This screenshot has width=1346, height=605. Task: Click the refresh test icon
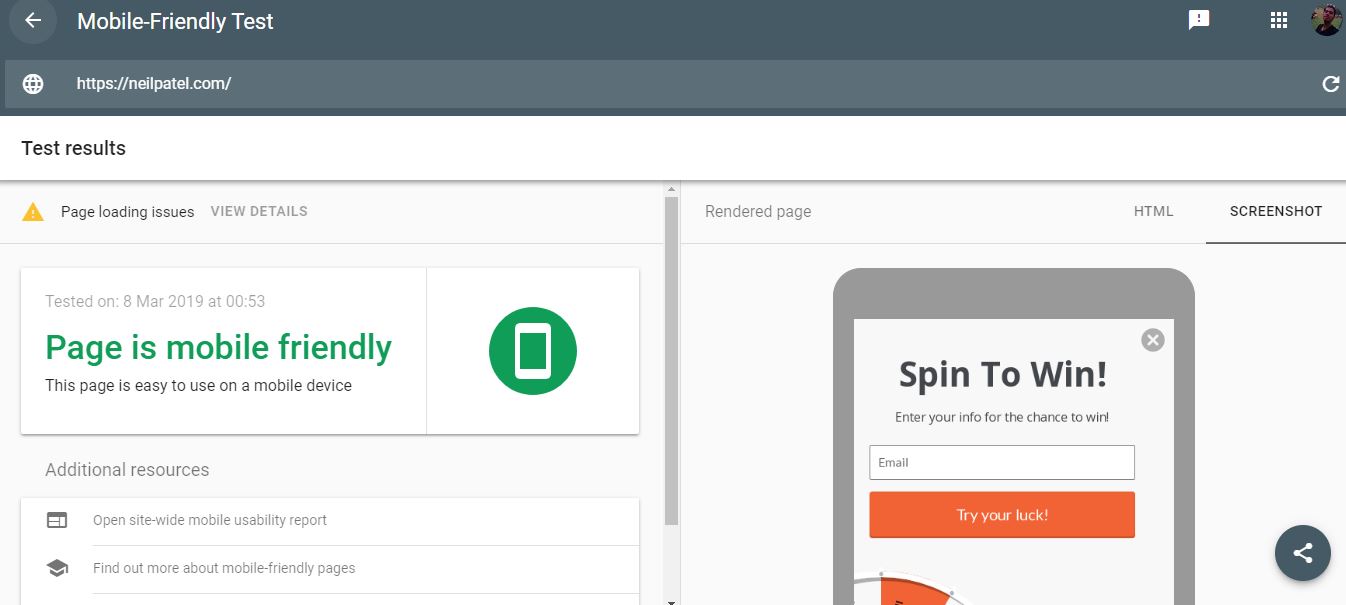coord(1330,84)
